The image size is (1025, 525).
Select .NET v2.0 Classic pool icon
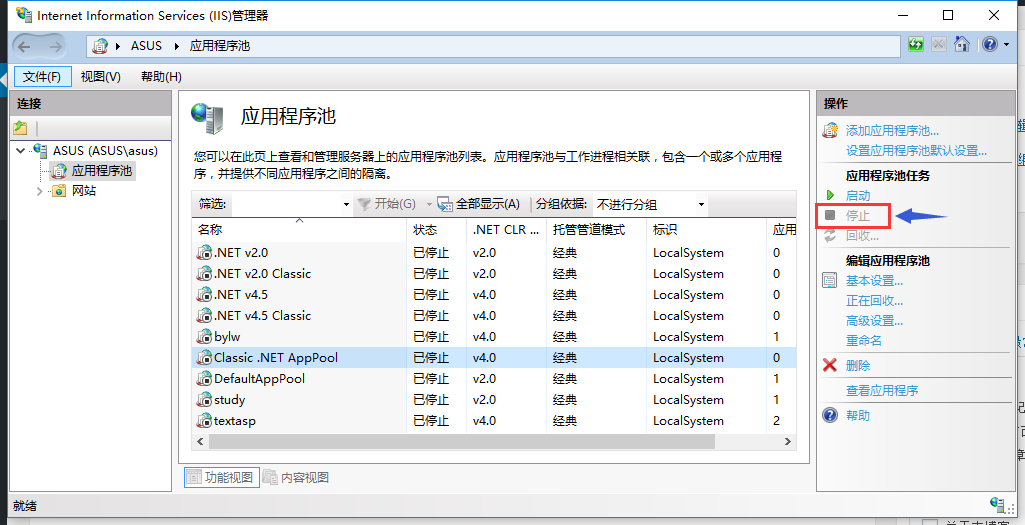(x=204, y=273)
